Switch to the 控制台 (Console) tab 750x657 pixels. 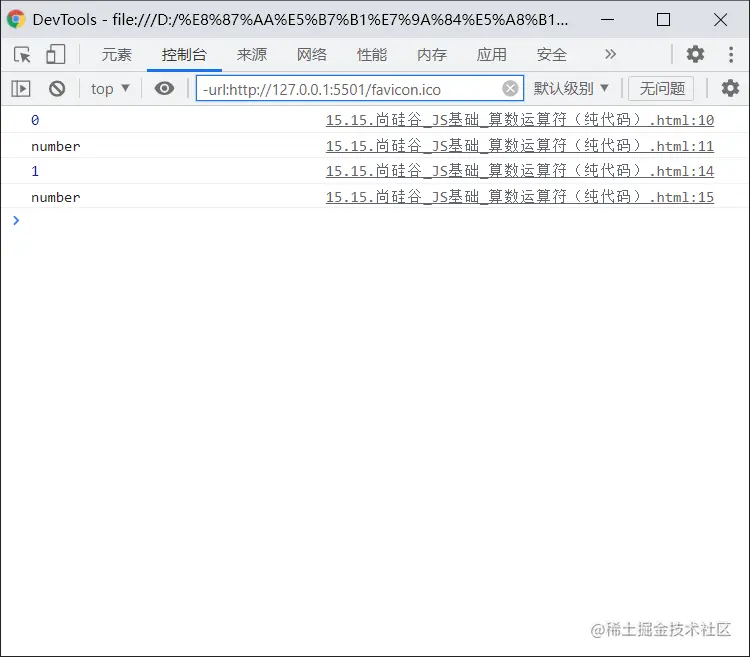[x=184, y=55]
